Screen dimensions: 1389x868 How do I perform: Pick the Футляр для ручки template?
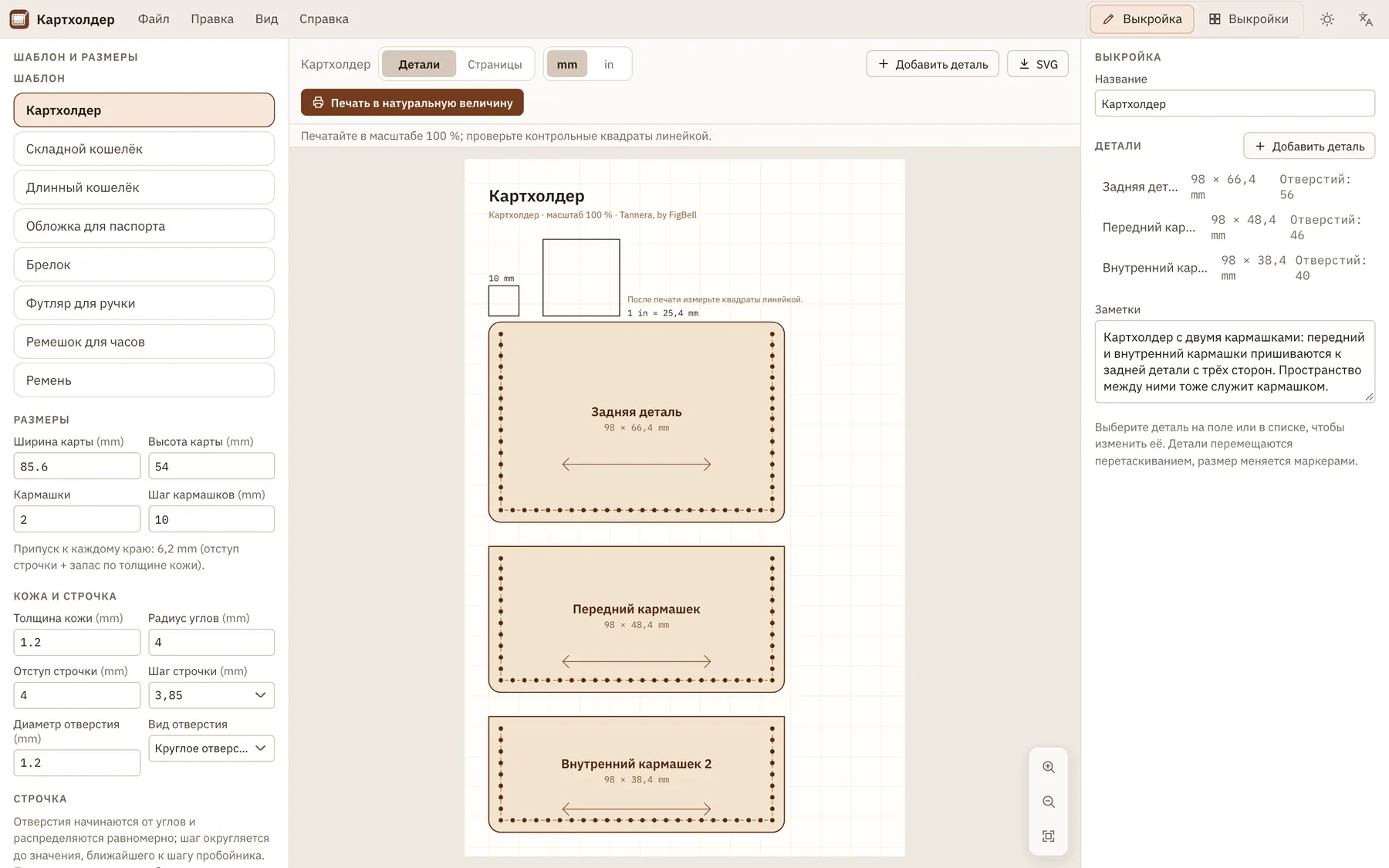pyautogui.click(x=144, y=303)
